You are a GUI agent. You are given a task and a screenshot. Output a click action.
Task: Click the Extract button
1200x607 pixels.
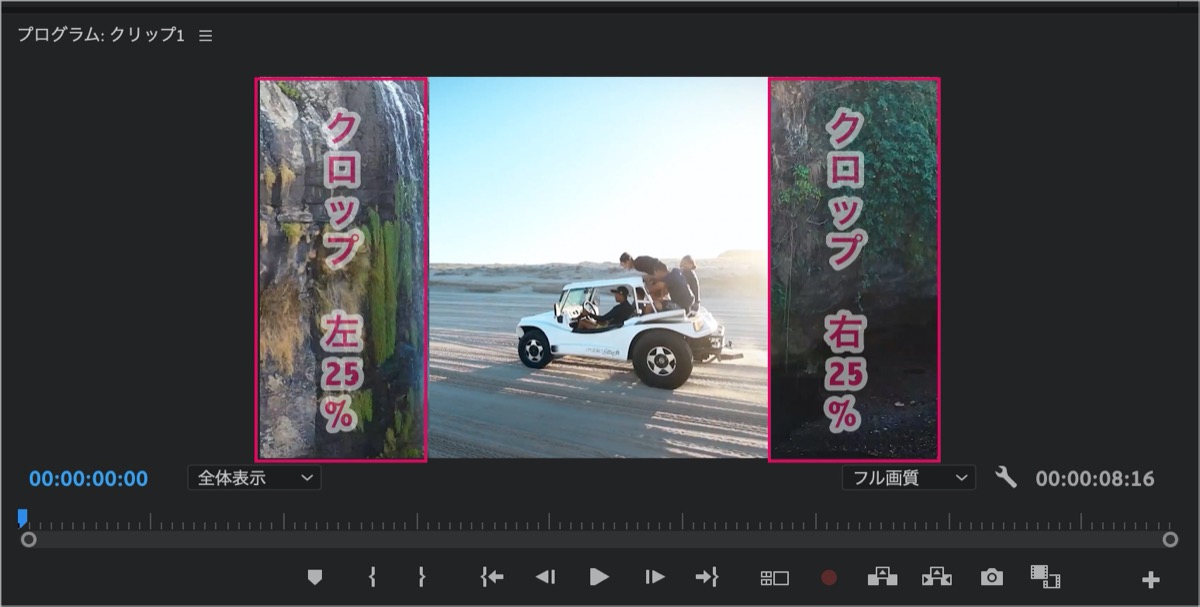pyautogui.click(x=937, y=577)
